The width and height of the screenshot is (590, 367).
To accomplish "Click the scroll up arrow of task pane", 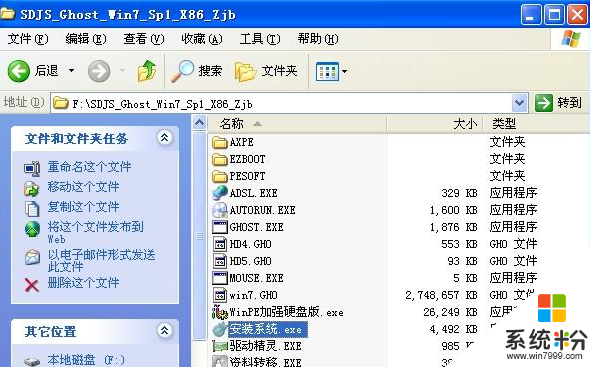I will point(199,123).
